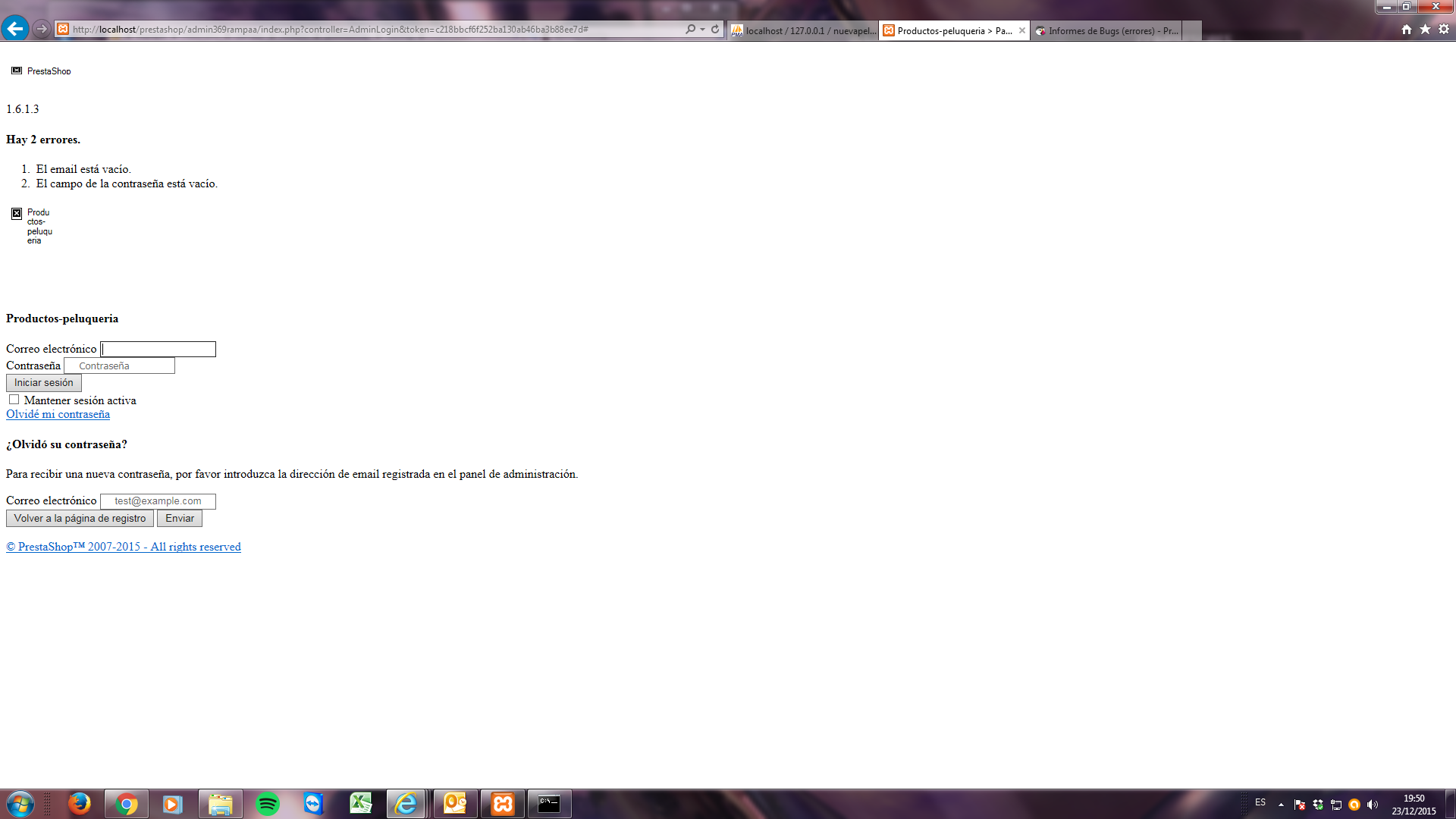The width and height of the screenshot is (1456, 819).
Task: Click the system volume speaker icon
Action: [1373, 805]
